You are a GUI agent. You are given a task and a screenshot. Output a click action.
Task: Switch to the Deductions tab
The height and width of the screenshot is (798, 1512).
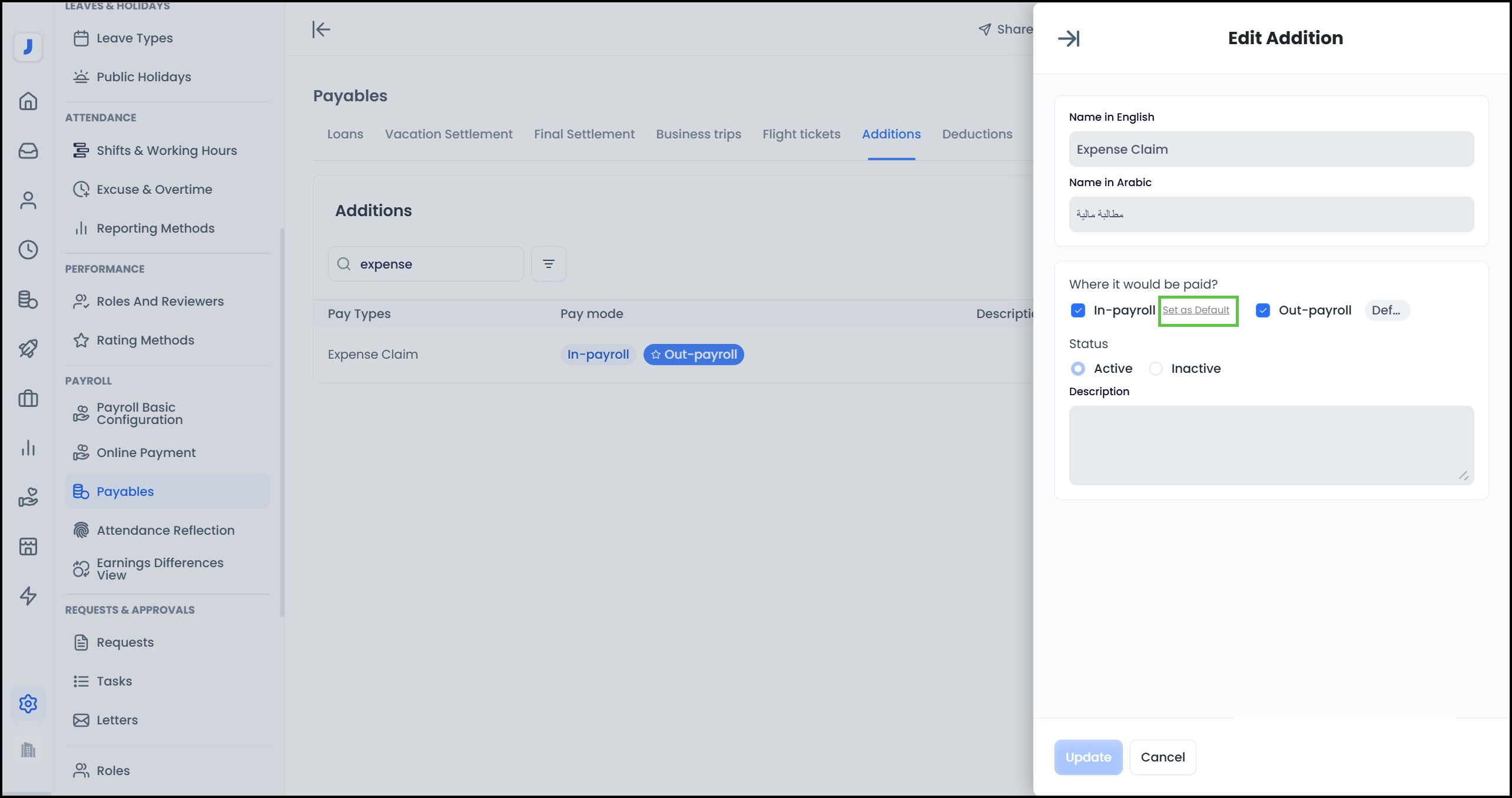pyautogui.click(x=977, y=134)
